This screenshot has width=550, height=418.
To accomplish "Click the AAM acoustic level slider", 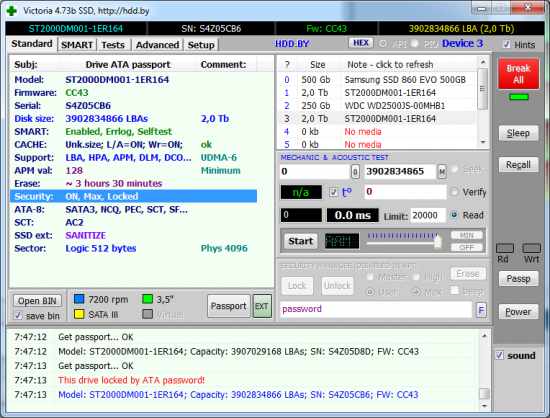I will 403,241.
